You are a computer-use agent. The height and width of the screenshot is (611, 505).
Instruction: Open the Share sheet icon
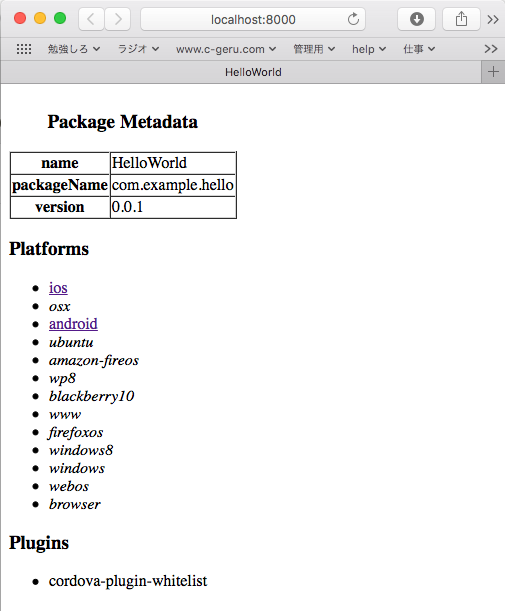(x=461, y=19)
